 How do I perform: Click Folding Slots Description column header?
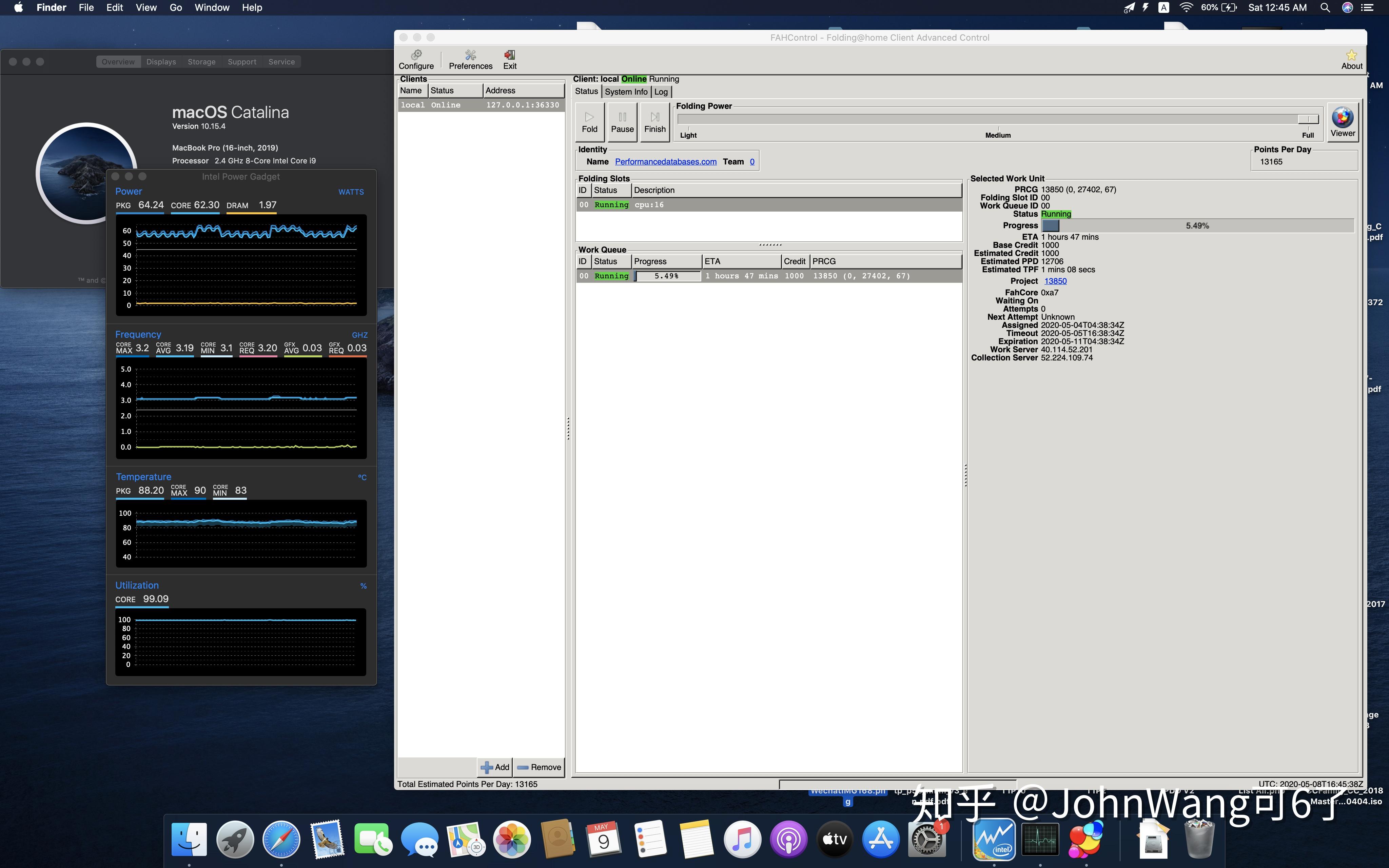tap(796, 191)
